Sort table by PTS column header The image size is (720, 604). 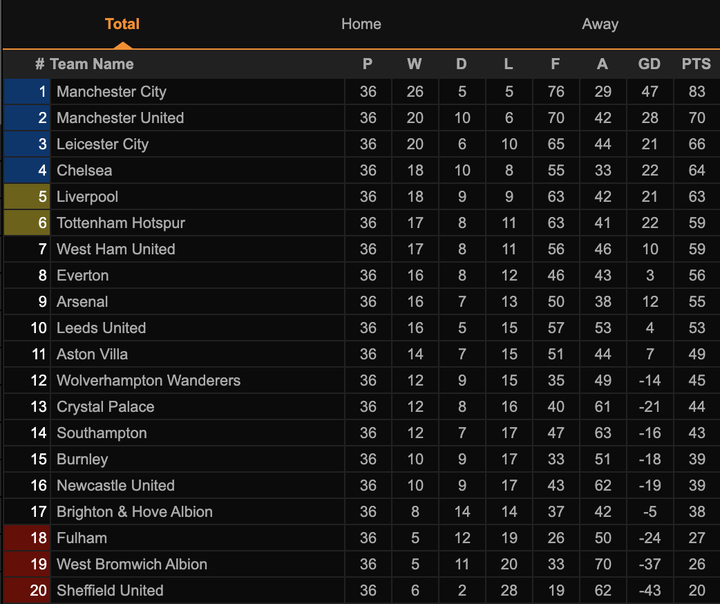click(696, 64)
